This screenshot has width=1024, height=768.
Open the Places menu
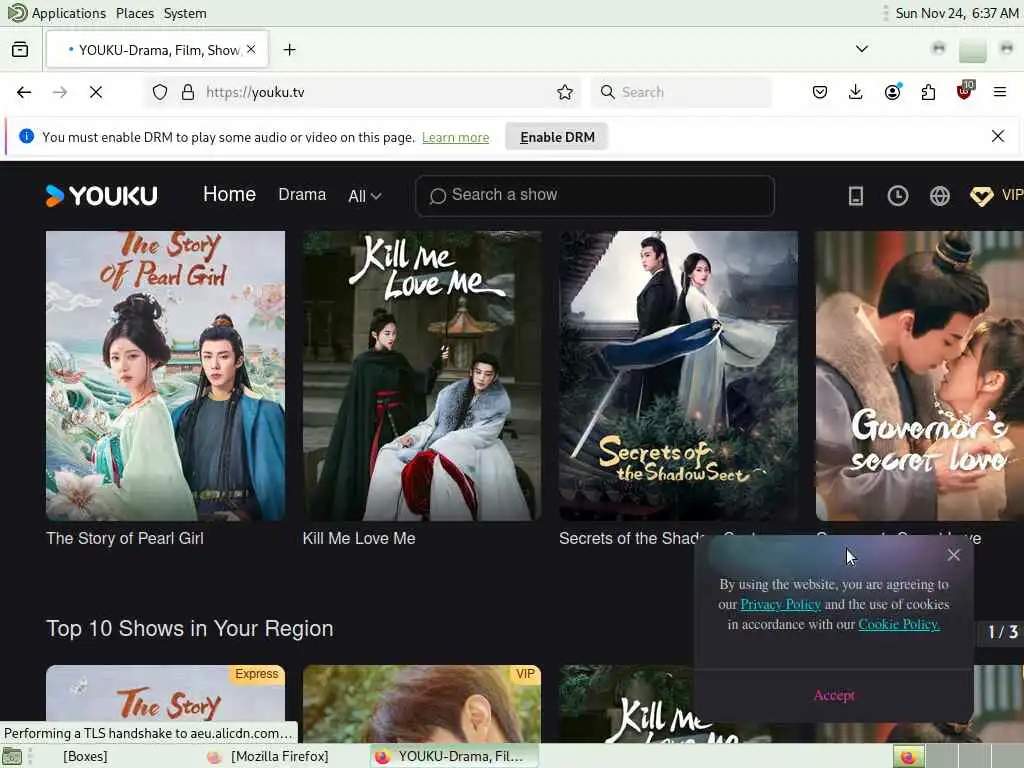click(135, 13)
